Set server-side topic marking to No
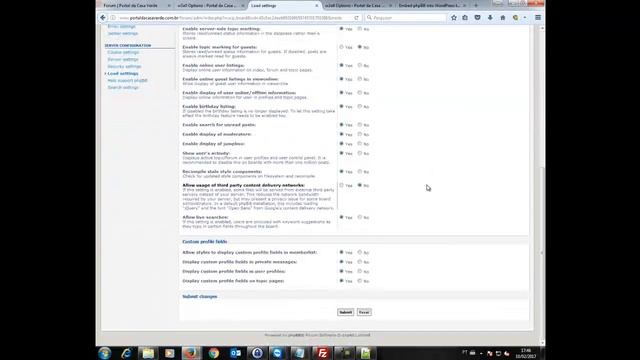 point(360,29)
